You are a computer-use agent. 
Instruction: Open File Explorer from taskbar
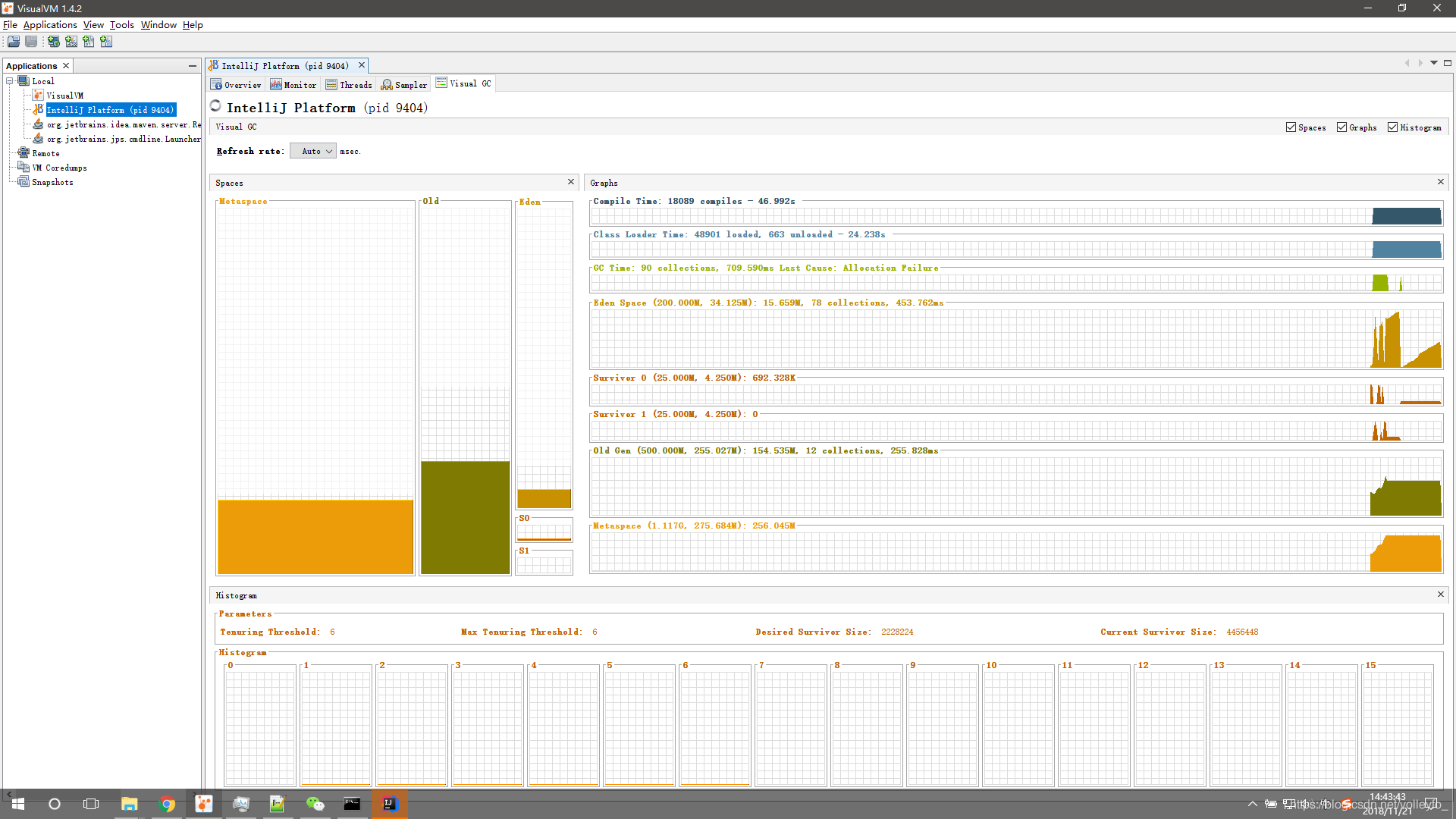pyautogui.click(x=130, y=804)
